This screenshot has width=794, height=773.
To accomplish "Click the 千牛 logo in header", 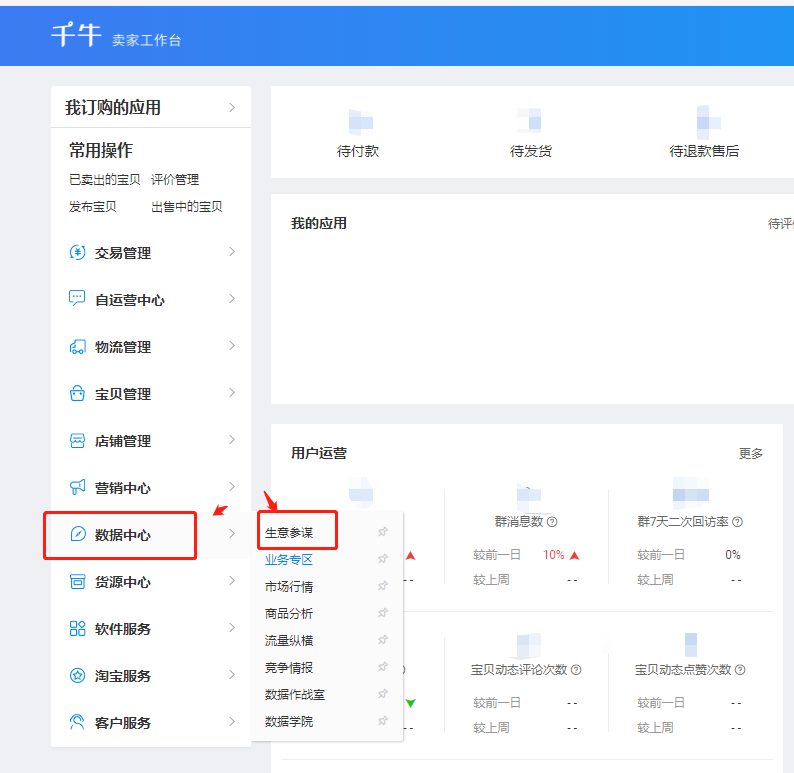I will (76, 34).
